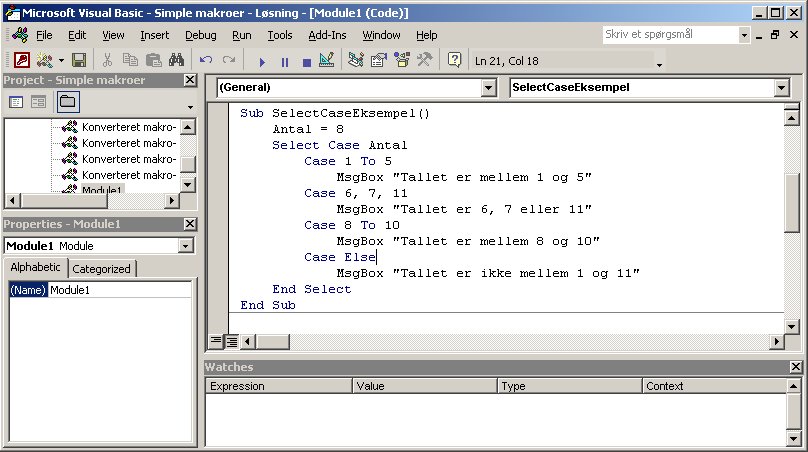Open the Help menu

(427, 35)
